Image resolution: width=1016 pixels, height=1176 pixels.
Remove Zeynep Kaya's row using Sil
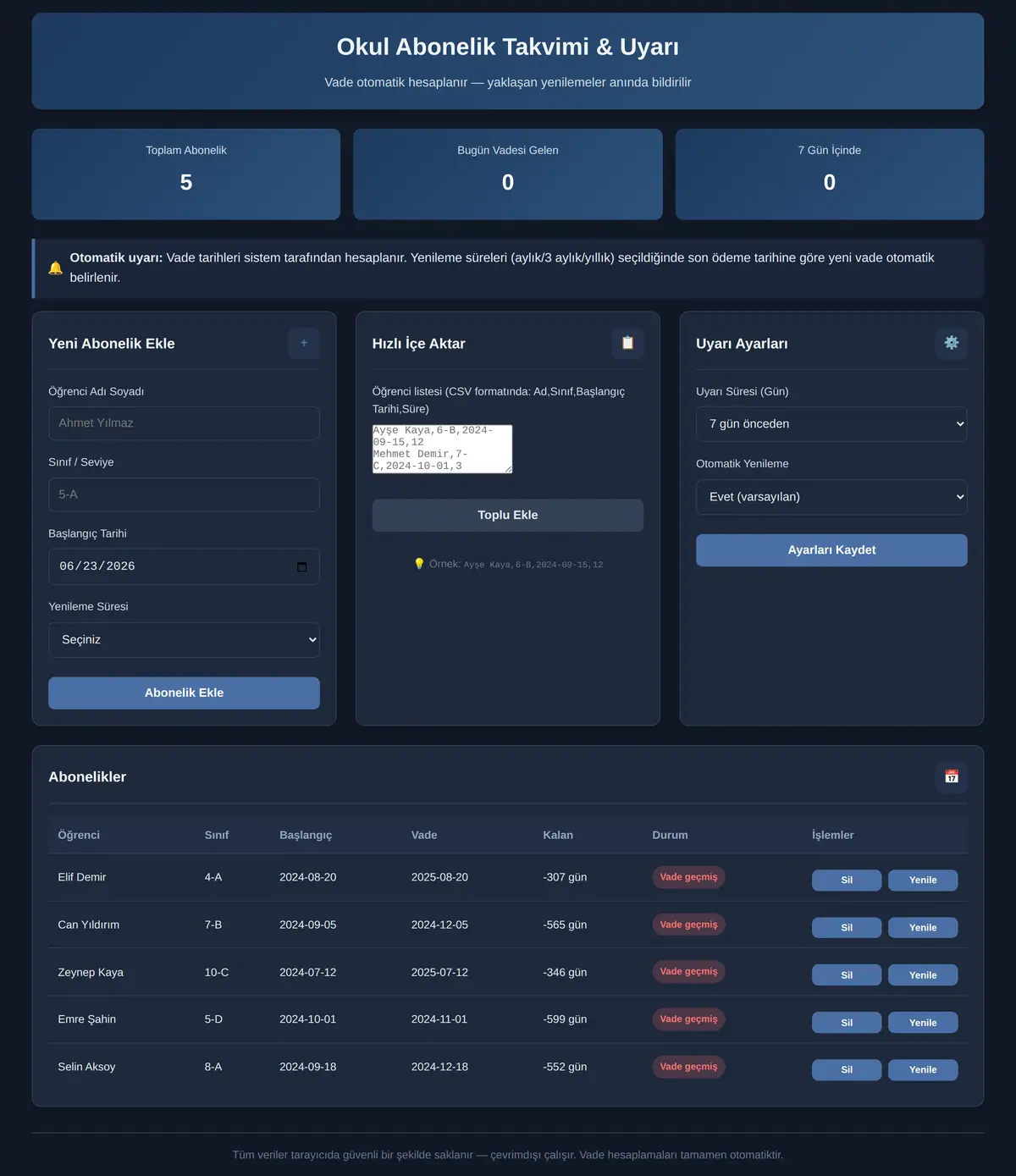(847, 975)
